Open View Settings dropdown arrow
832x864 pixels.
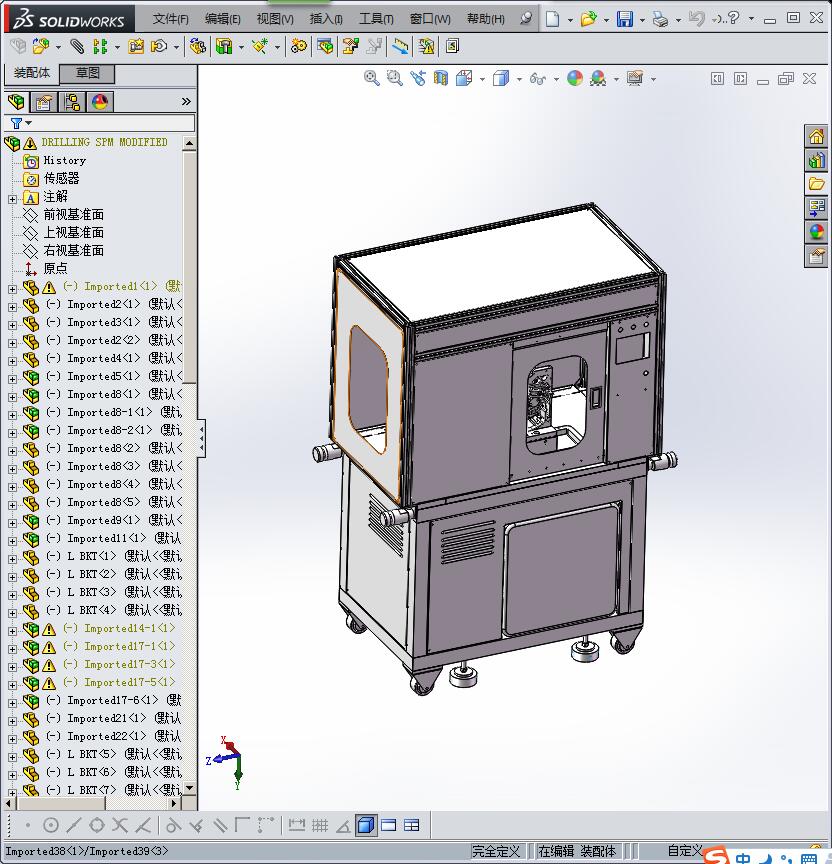pyautogui.click(x=653, y=80)
